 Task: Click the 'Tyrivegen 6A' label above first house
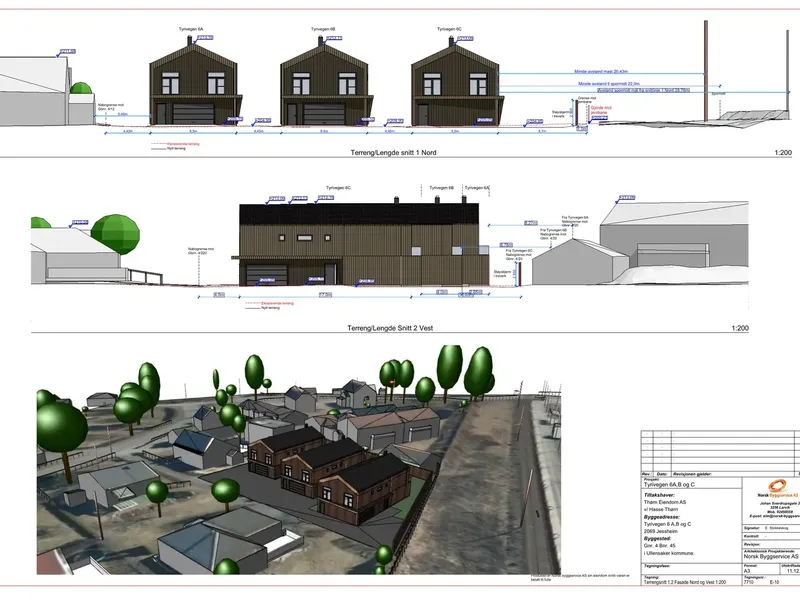[x=191, y=29]
